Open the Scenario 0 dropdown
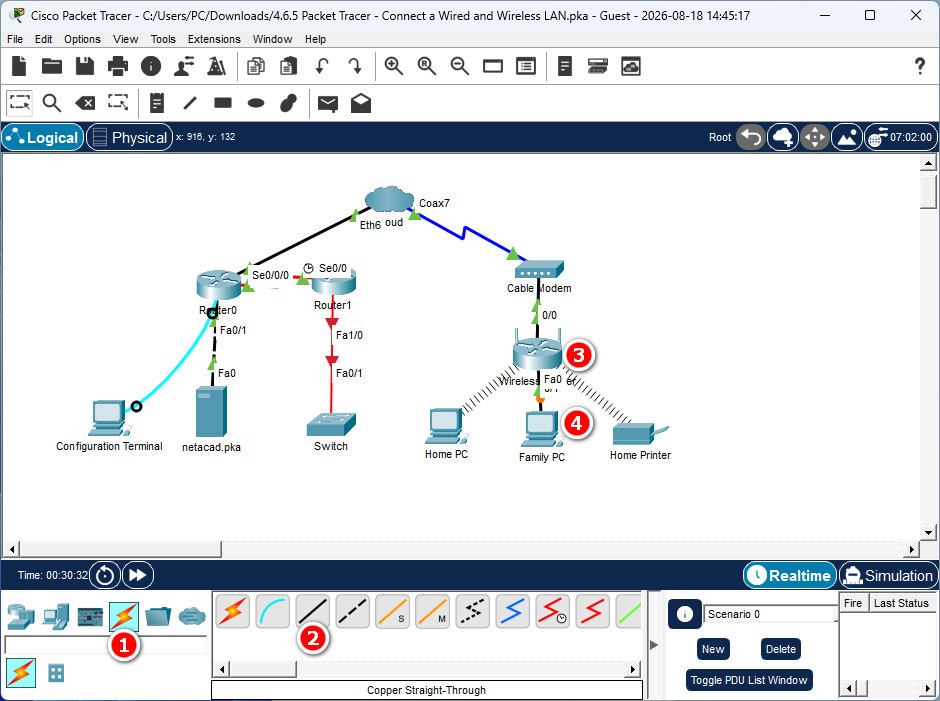This screenshot has height=701, width=940. 771,614
